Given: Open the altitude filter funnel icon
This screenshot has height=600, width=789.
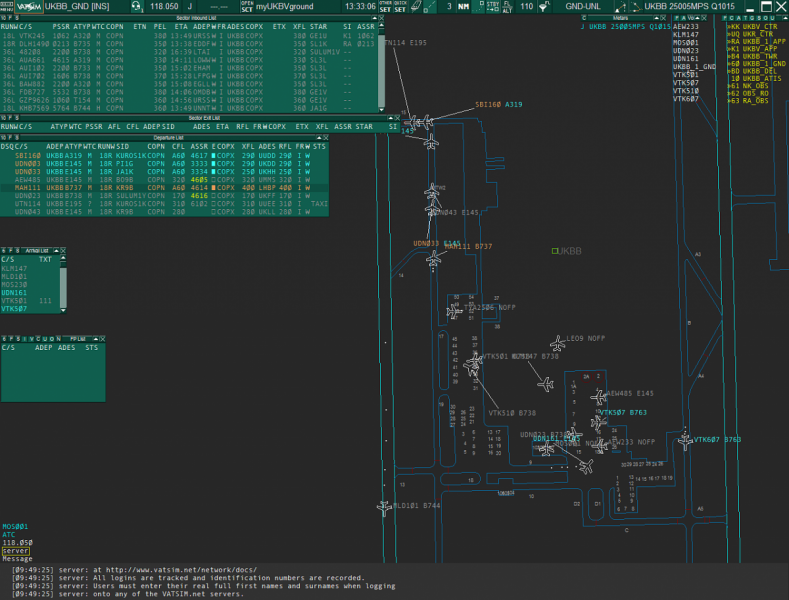Looking at the screenshot, I should pyautogui.click(x=544, y=6).
